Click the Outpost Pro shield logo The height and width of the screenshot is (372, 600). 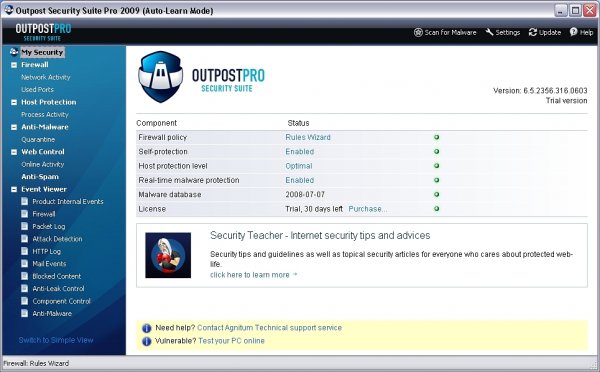point(160,77)
